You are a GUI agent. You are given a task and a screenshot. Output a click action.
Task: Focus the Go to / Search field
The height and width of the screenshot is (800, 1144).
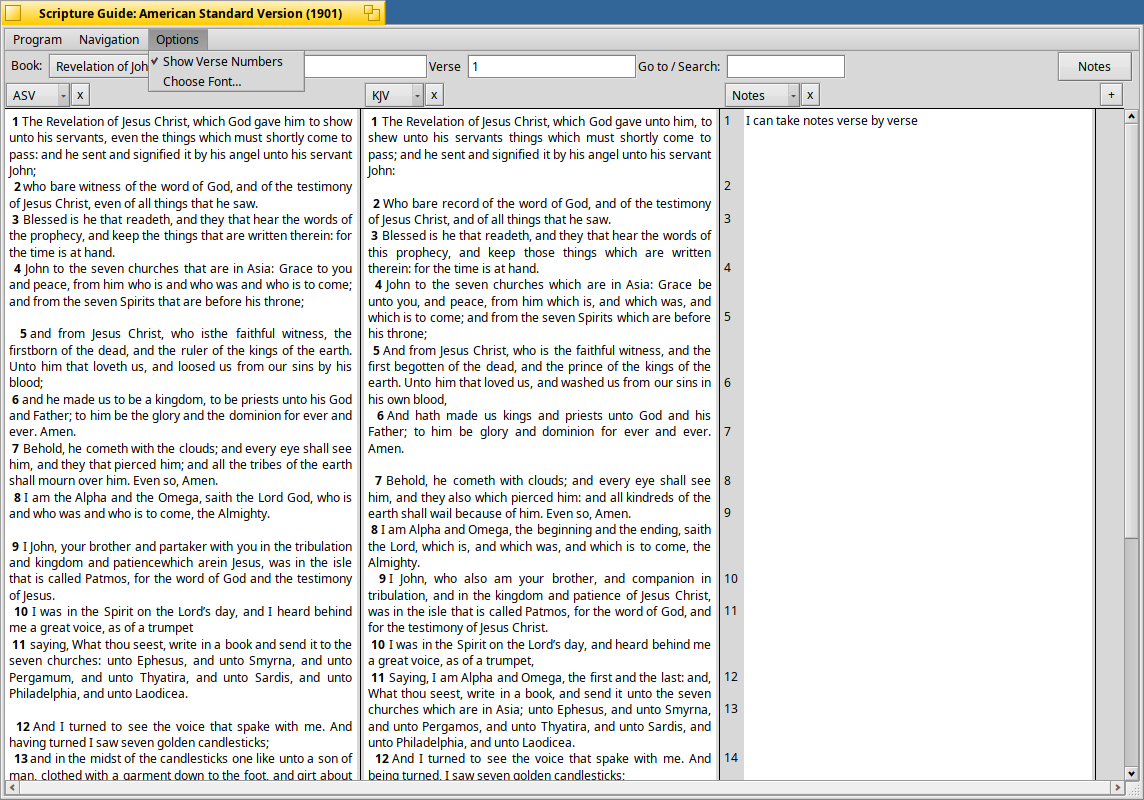click(x=786, y=66)
